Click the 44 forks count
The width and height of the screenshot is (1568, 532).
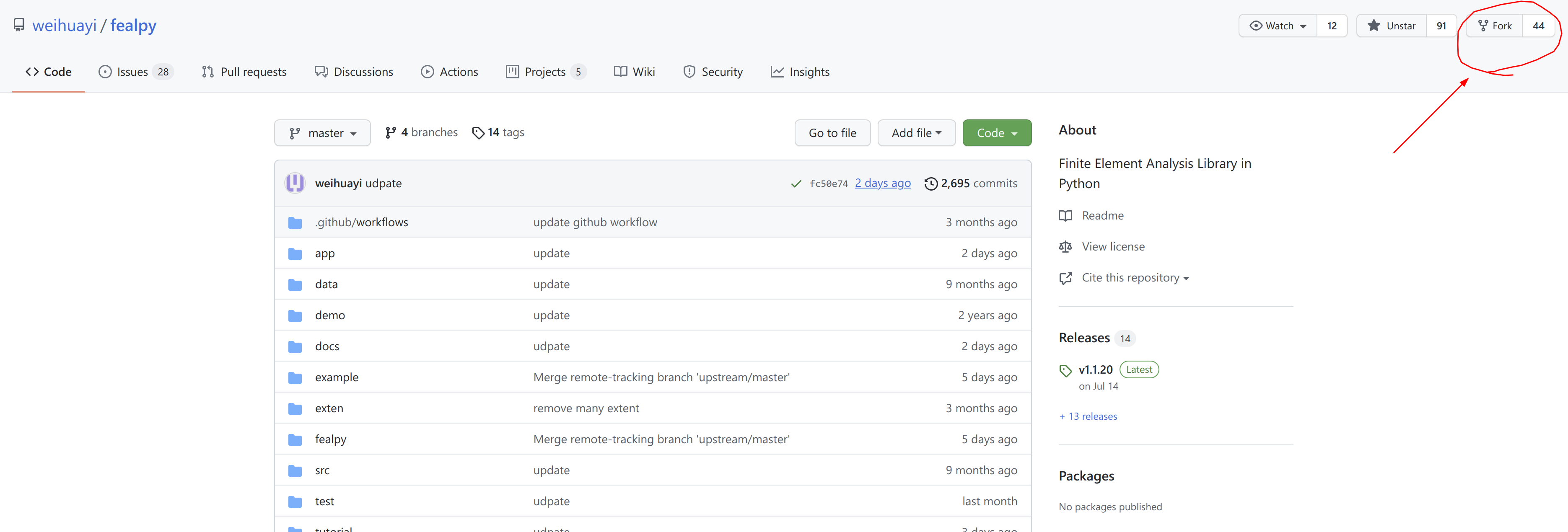coord(1538,26)
